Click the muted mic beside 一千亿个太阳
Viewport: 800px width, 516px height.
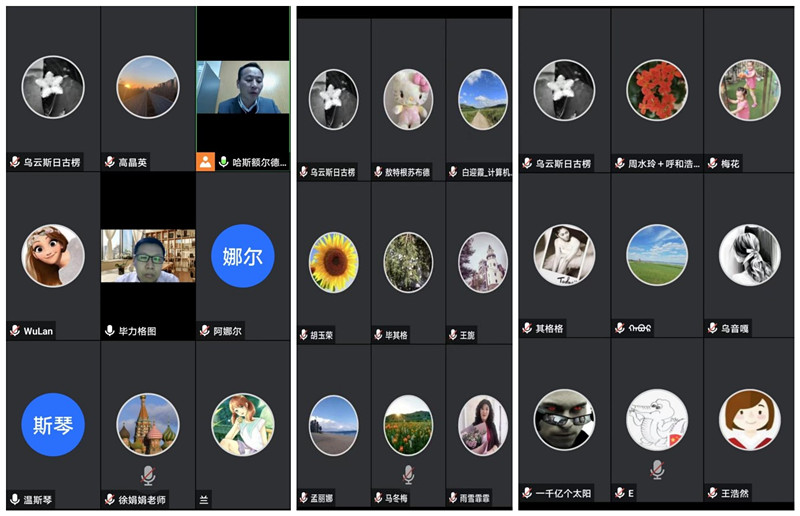click(x=527, y=493)
